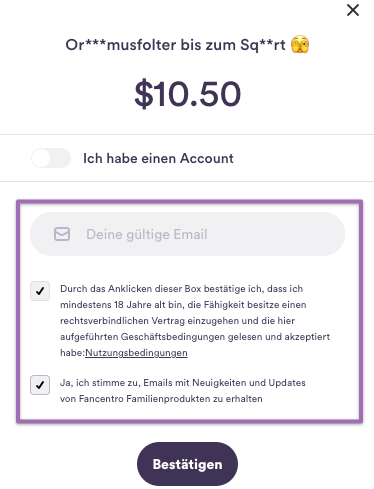Click the dollar sign in the price
Screen dimensions: 374x489
point(144,94)
